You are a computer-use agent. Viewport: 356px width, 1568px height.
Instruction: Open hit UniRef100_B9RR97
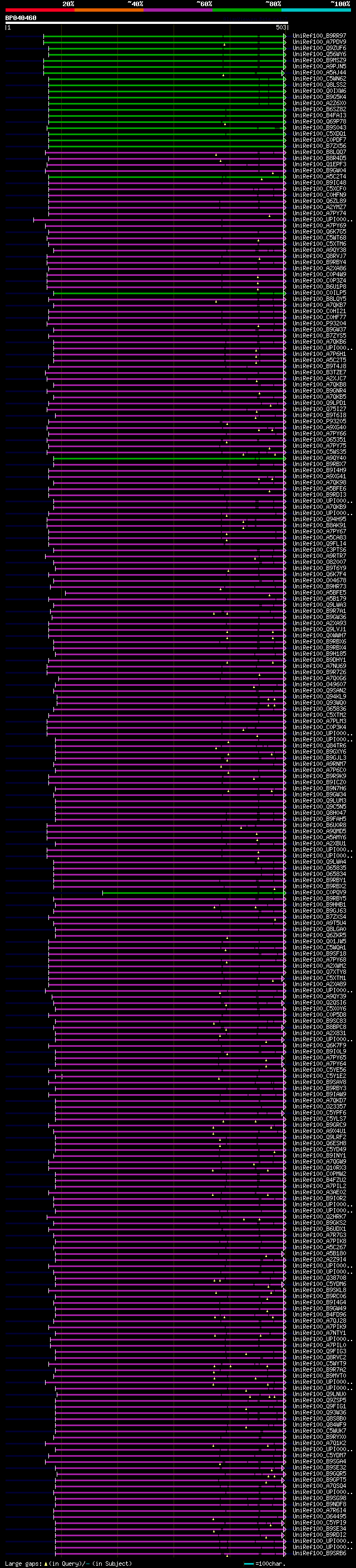pos(319,36)
